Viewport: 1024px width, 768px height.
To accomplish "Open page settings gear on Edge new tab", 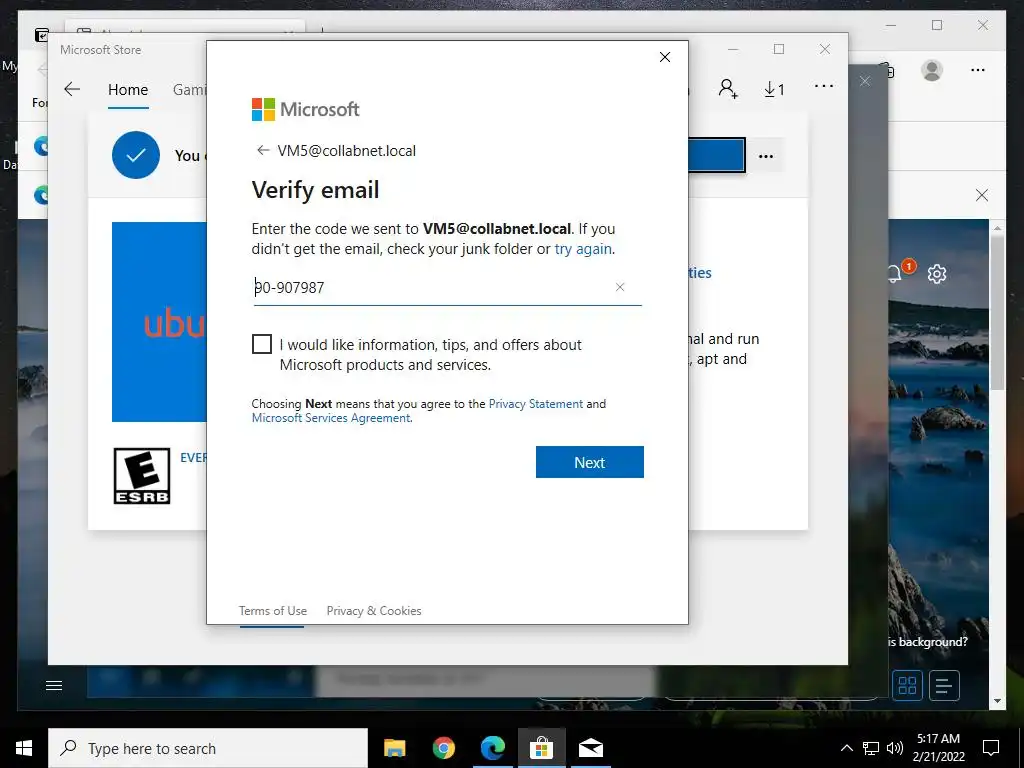I will coord(937,274).
